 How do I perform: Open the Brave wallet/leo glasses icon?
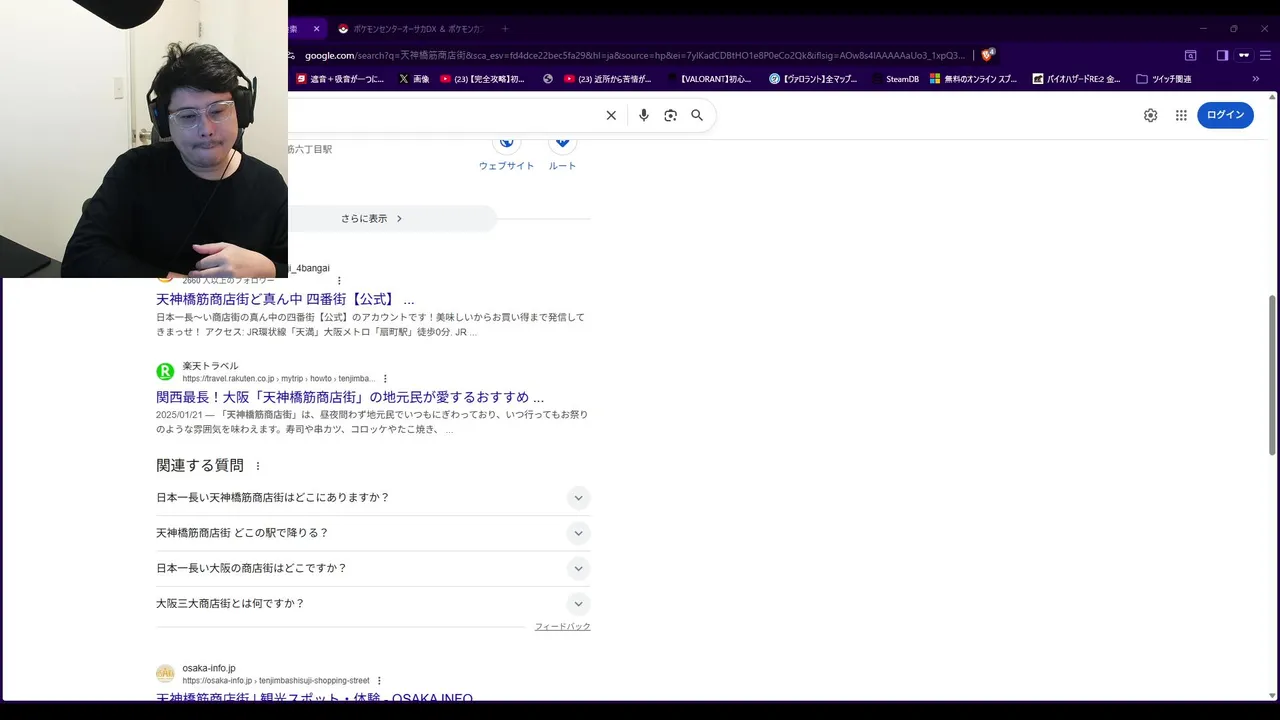(1244, 55)
